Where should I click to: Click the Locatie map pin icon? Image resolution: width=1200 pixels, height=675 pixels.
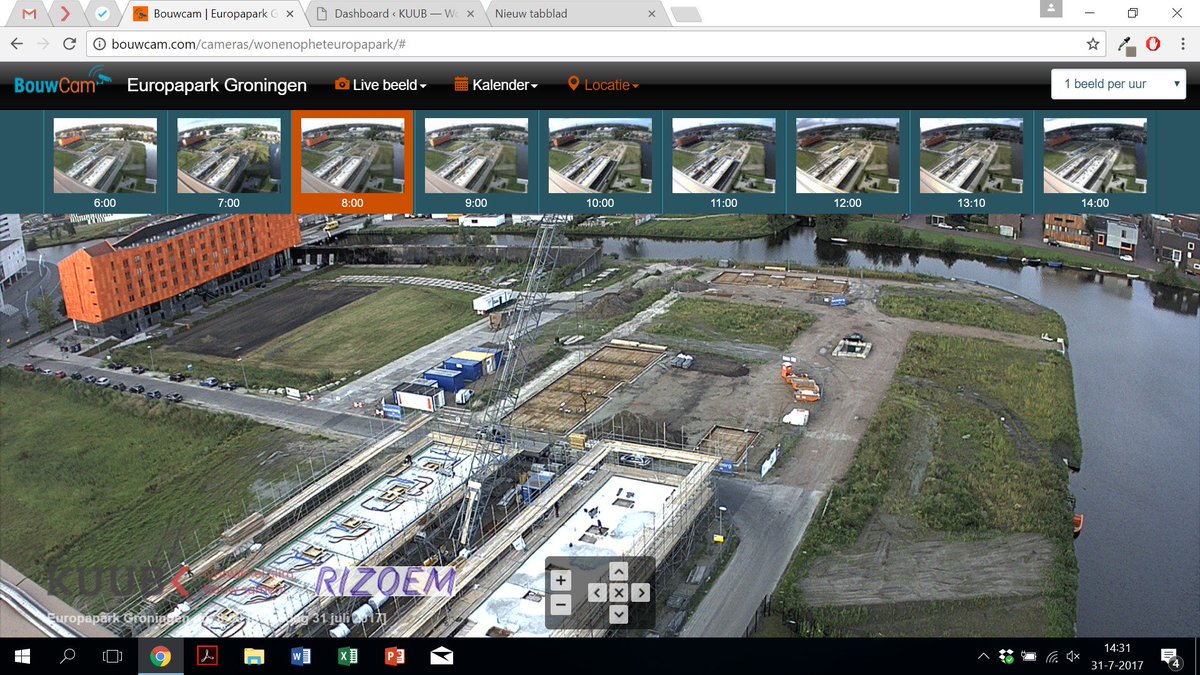tap(572, 85)
